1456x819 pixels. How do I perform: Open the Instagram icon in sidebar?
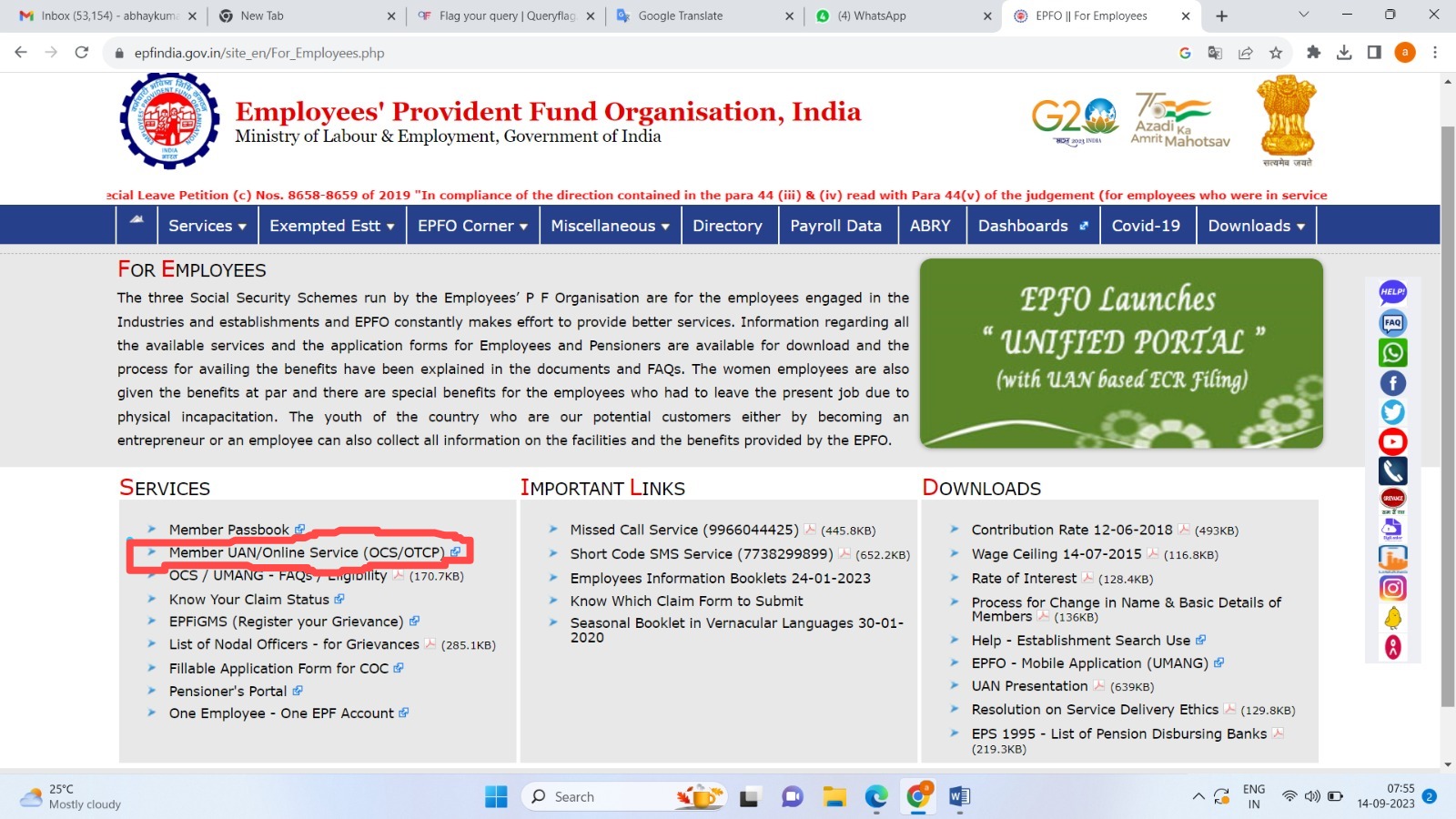point(1392,588)
